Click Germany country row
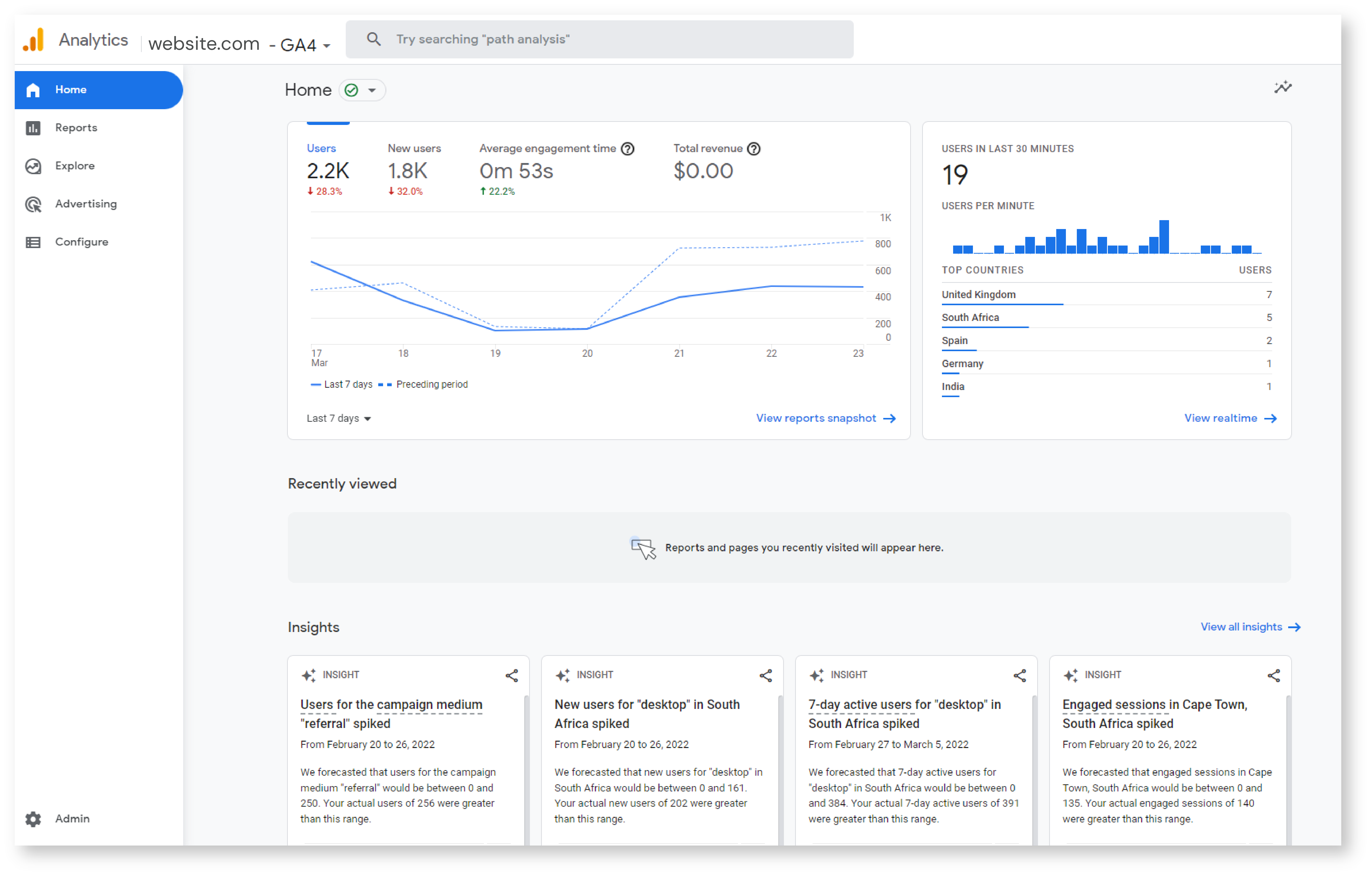 point(1107,363)
